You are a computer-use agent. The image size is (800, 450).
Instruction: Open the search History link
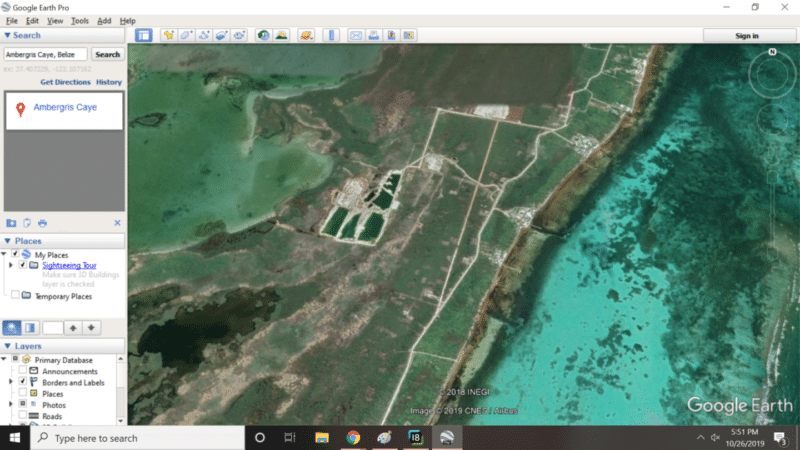coord(109,82)
